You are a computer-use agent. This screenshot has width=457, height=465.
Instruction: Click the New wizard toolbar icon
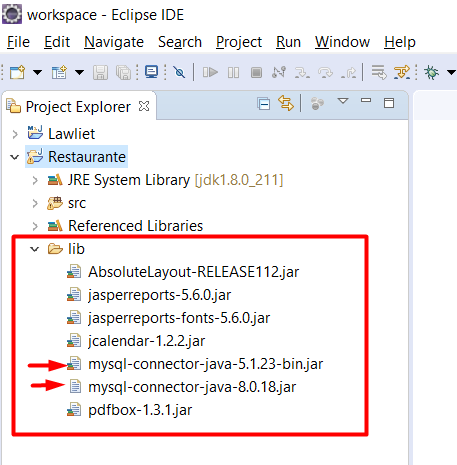tap(17, 72)
